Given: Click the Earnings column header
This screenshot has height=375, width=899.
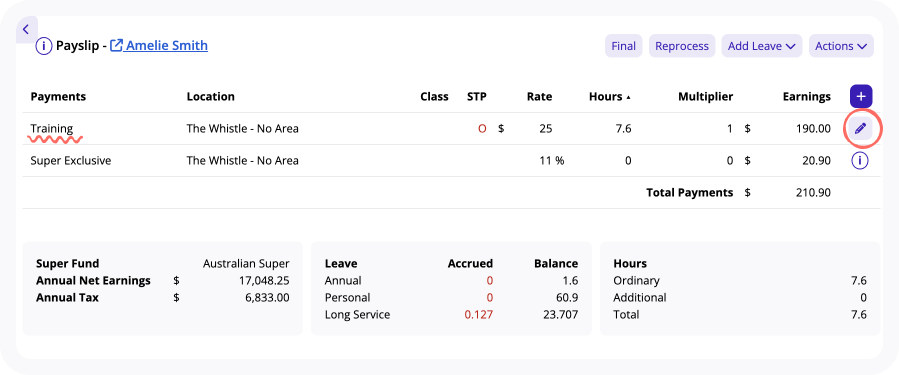Looking at the screenshot, I should click(806, 97).
